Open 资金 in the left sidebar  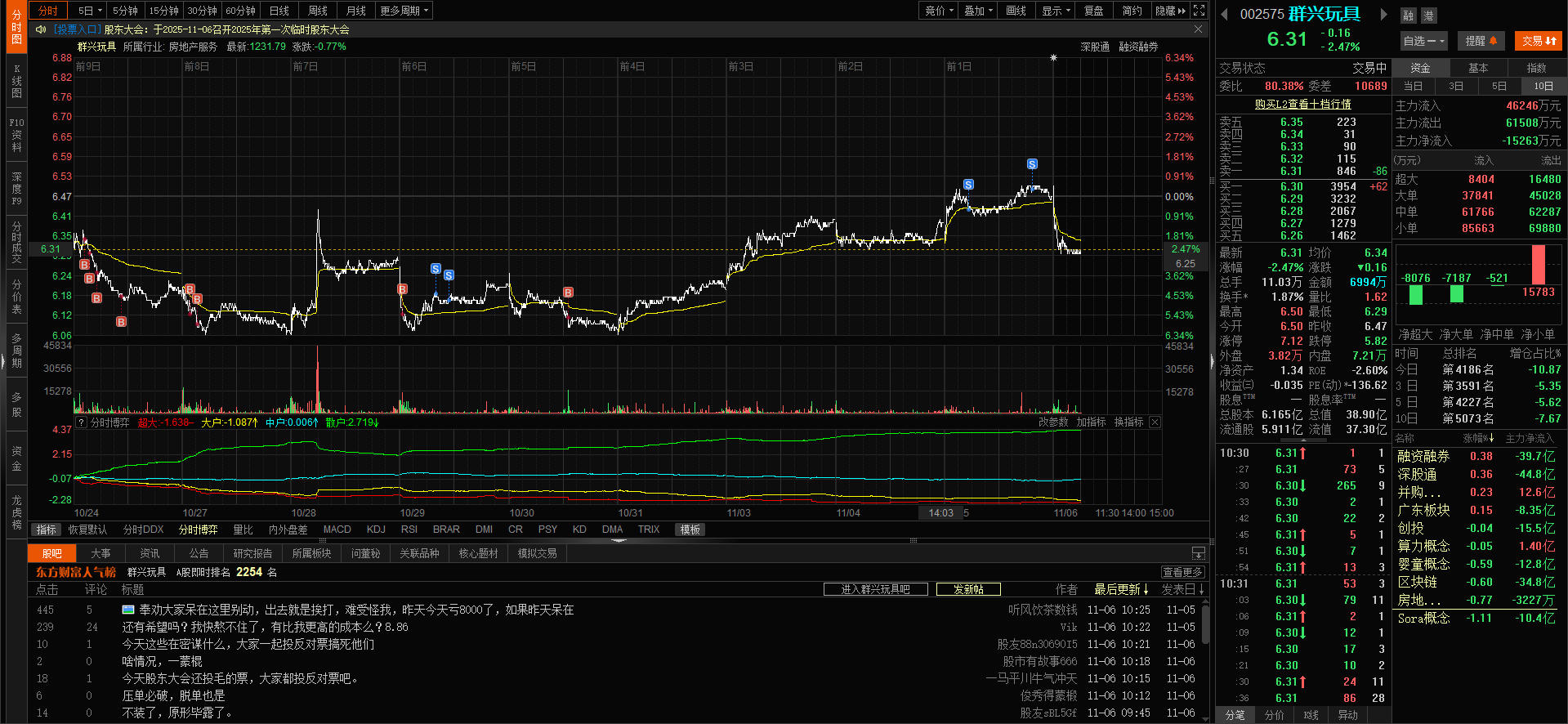point(16,458)
